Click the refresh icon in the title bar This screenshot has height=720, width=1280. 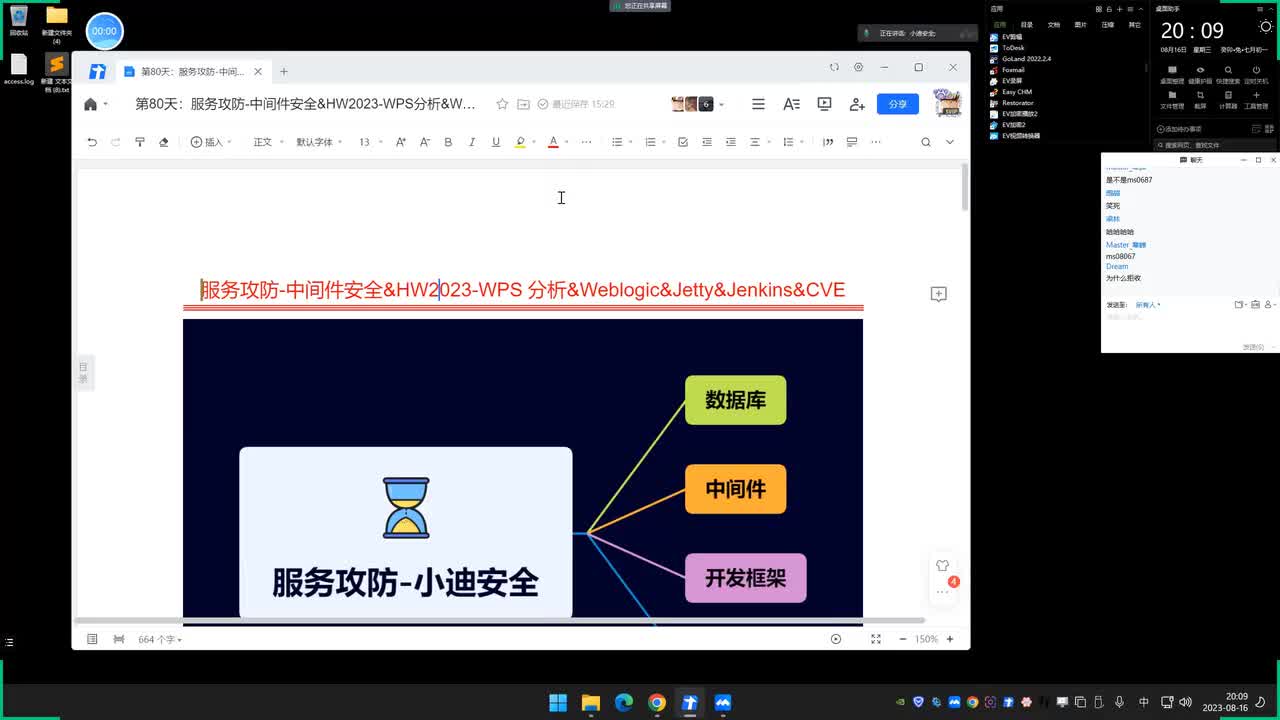834,67
